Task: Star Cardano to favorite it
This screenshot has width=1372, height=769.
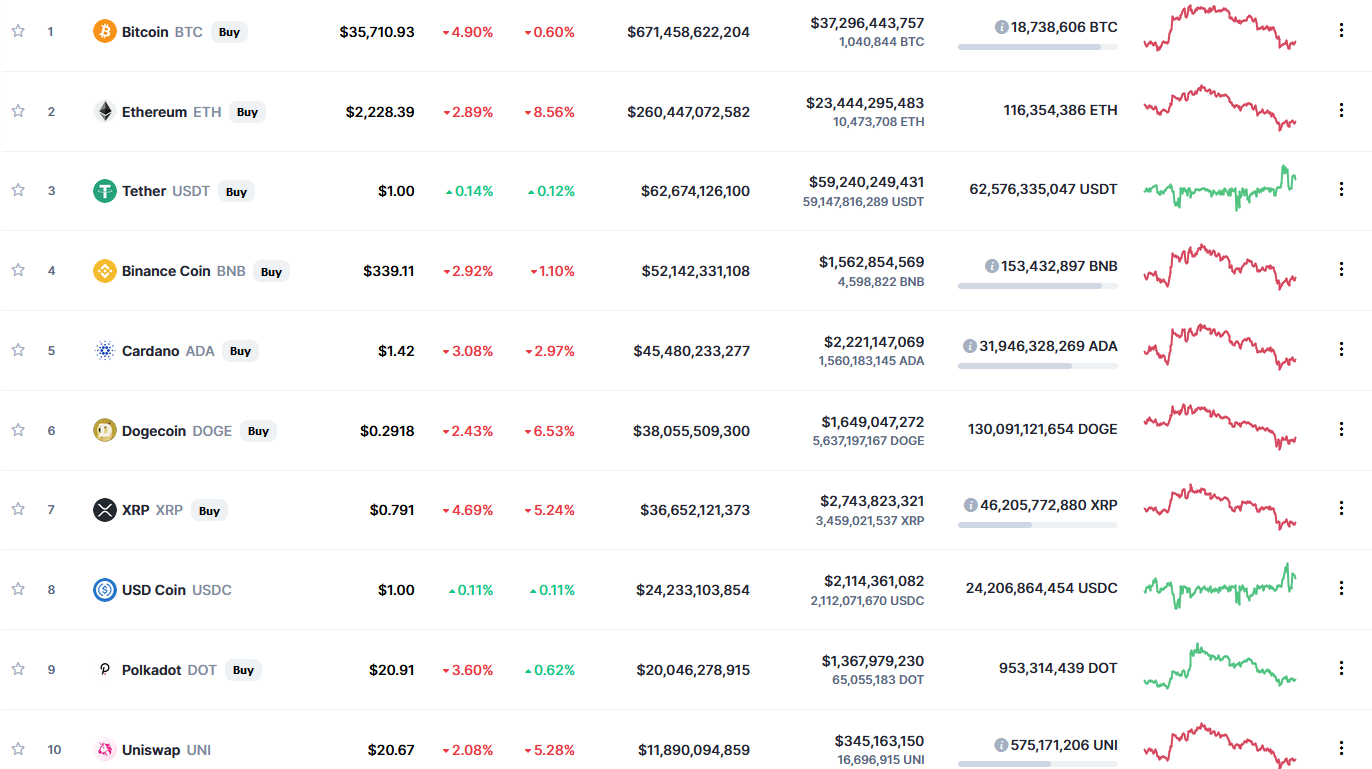Action: pyautogui.click(x=17, y=350)
